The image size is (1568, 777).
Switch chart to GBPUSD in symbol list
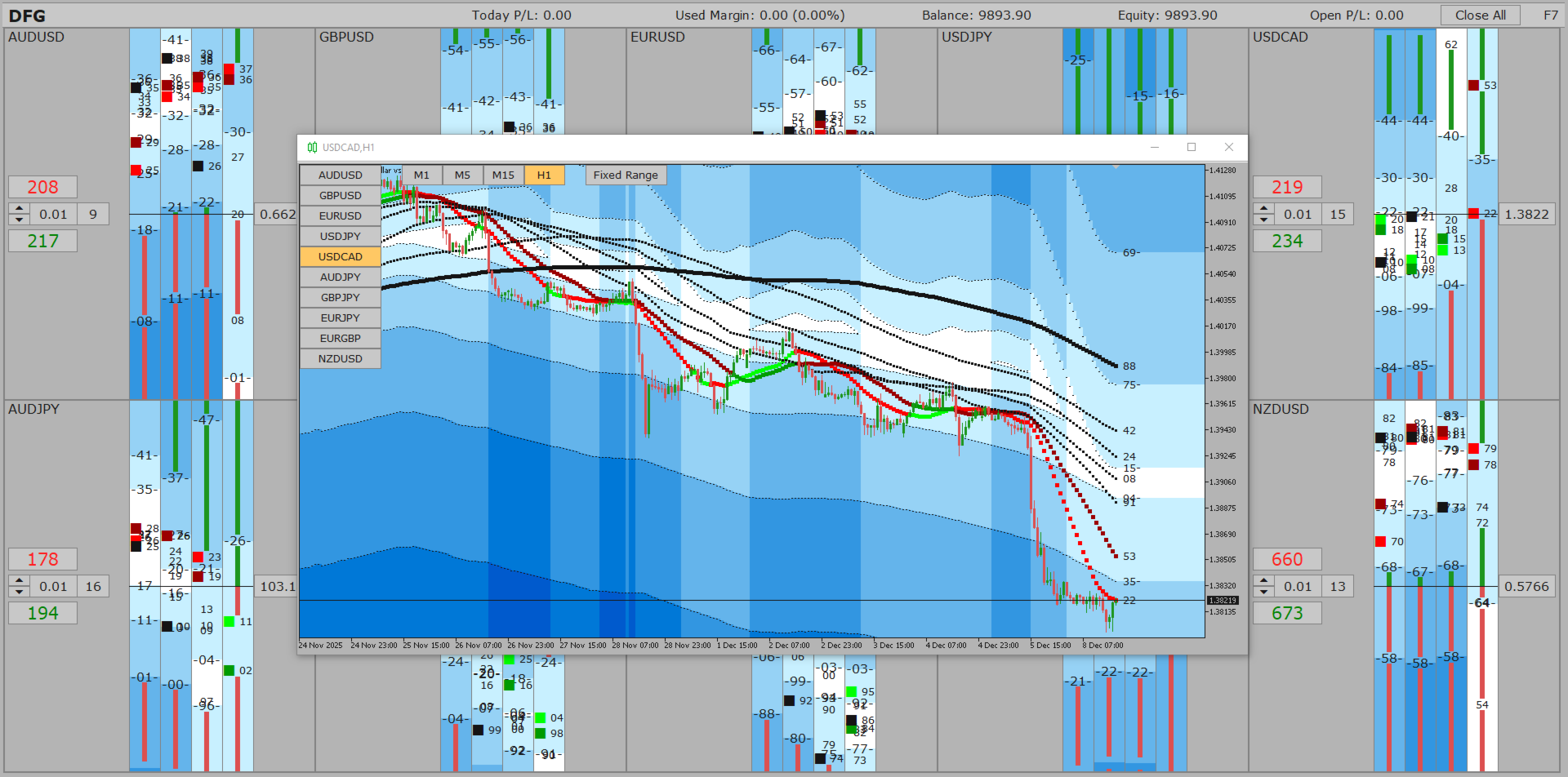[x=341, y=195]
